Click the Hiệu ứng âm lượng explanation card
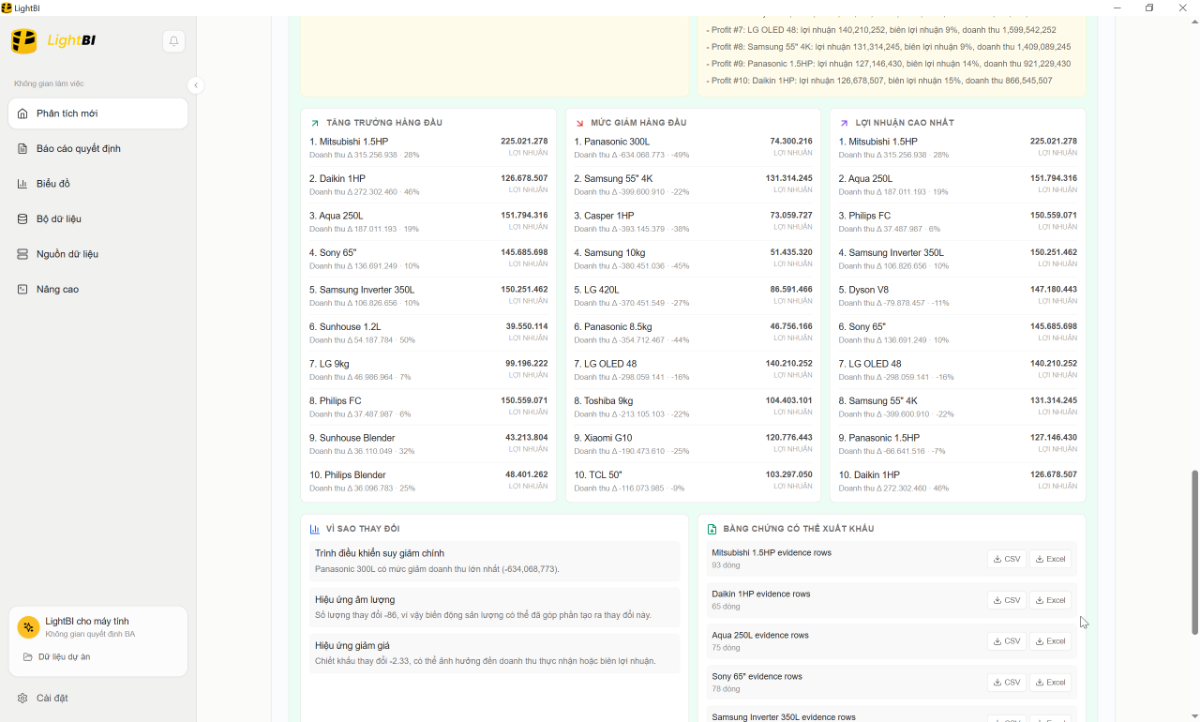The height and width of the screenshot is (722, 1200). point(494,607)
